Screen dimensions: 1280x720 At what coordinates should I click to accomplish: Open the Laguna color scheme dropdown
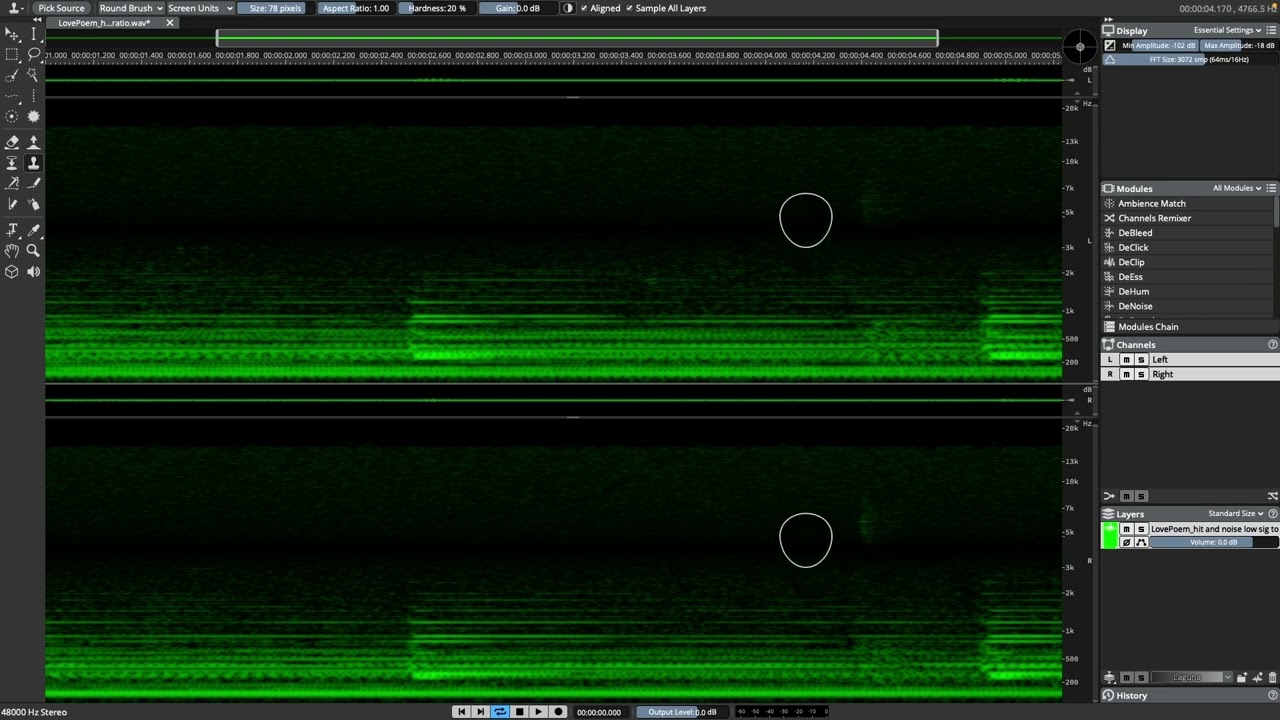[1191, 677]
